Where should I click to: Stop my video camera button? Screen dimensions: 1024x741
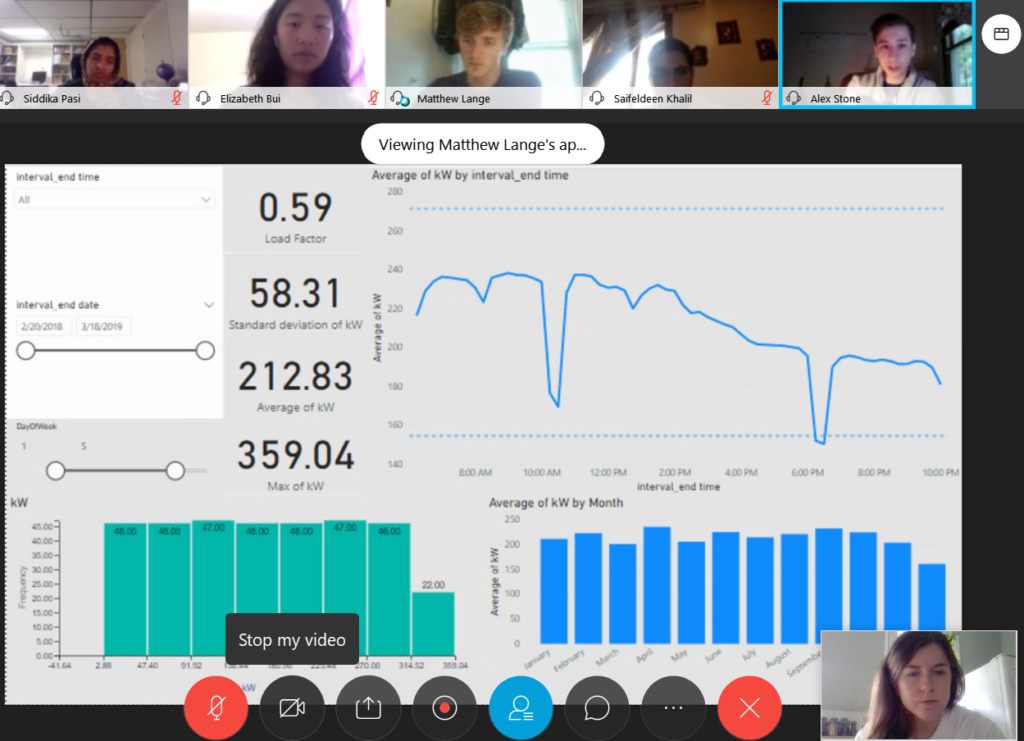pos(291,708)
